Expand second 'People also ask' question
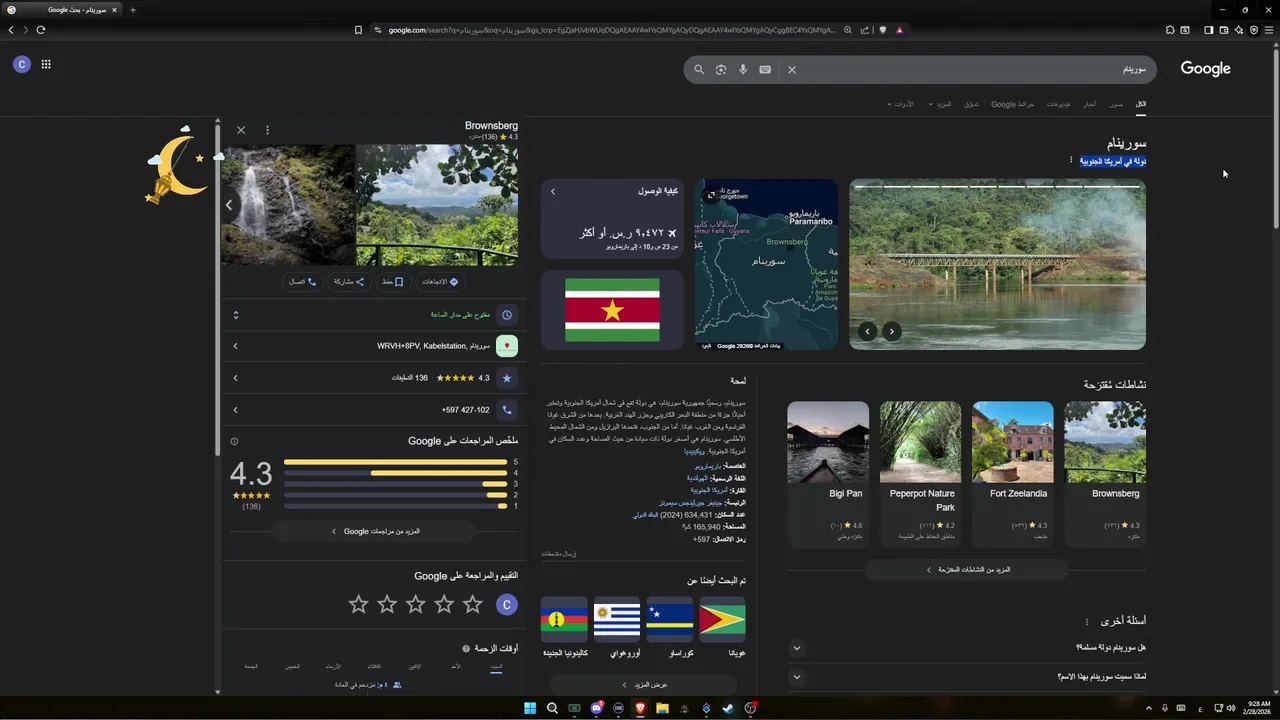Screen dimensions: 1280x720 (x=966, y=677)
